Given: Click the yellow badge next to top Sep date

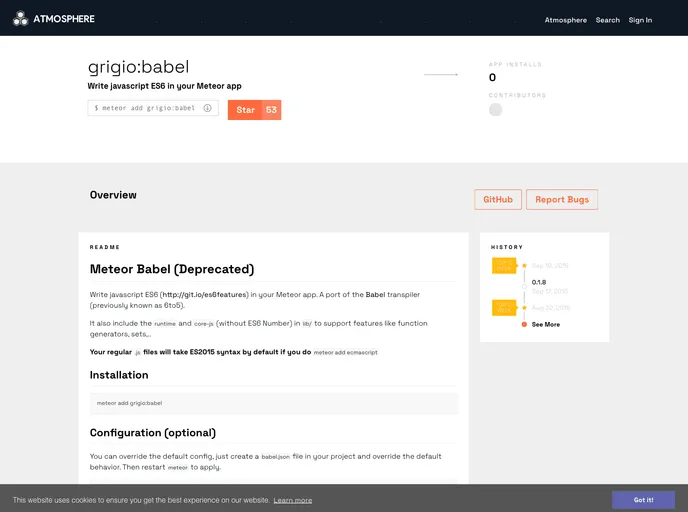Looking at the screenshot, I should pos(504,265).
